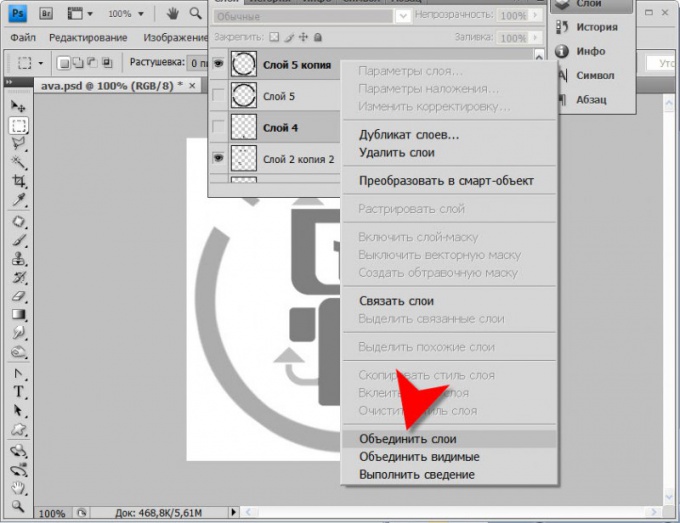Select the Healing Brush tool
Image resolution: width=680 pixels, height=523 pixels.
click(18, 222)
